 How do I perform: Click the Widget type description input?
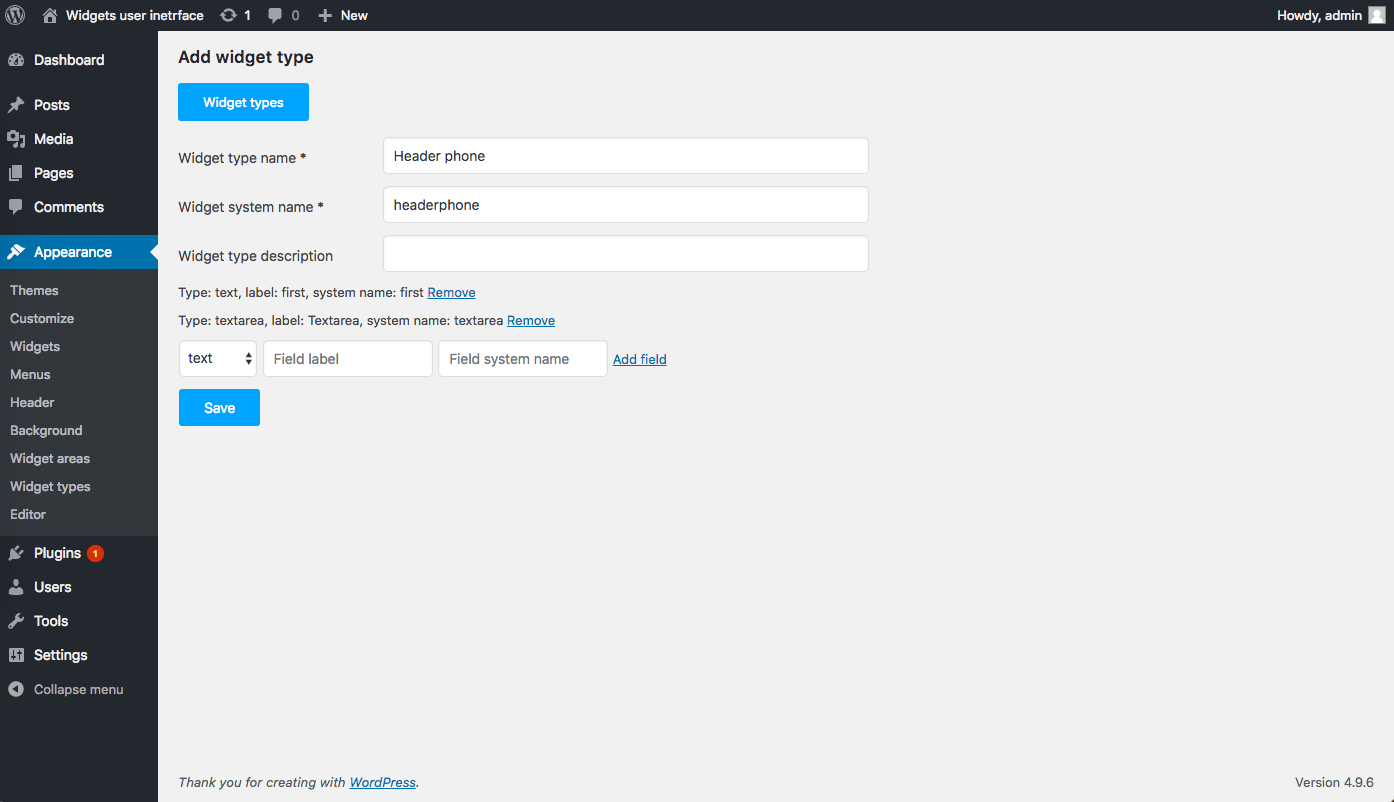pos(626,254)
